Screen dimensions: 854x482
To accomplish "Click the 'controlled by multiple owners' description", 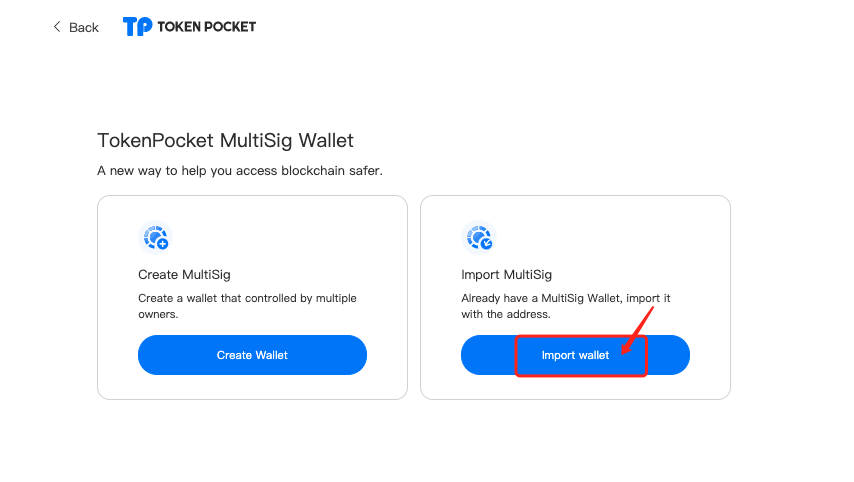I will pos(247,306).
